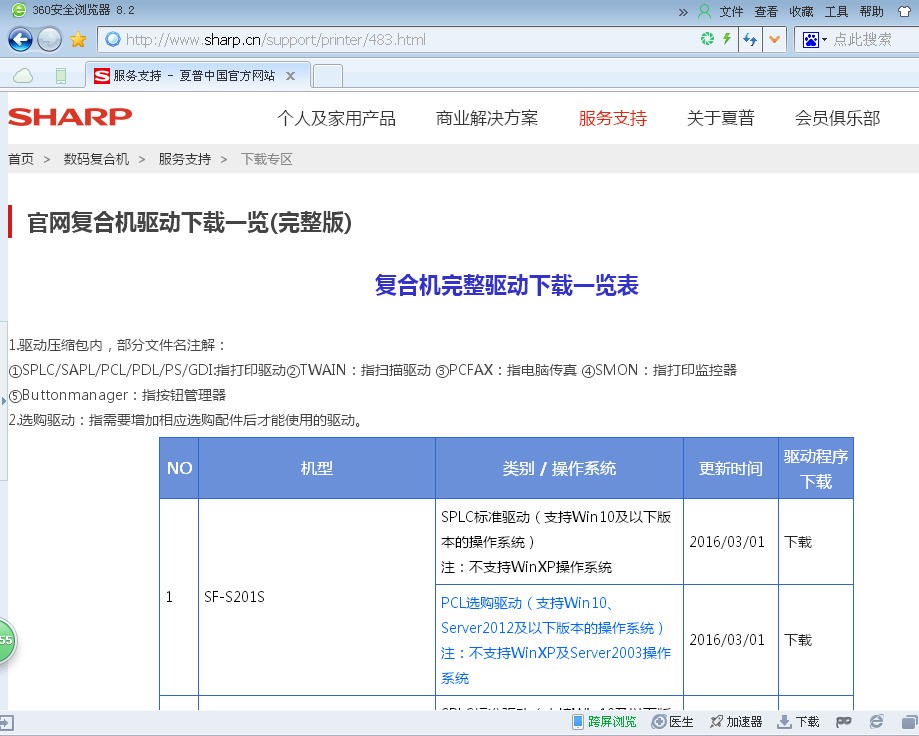Viewport: 919px width, 736px height.
Task: Click the 360 browser logo in title bar
Action: click(x=19, y=11)
